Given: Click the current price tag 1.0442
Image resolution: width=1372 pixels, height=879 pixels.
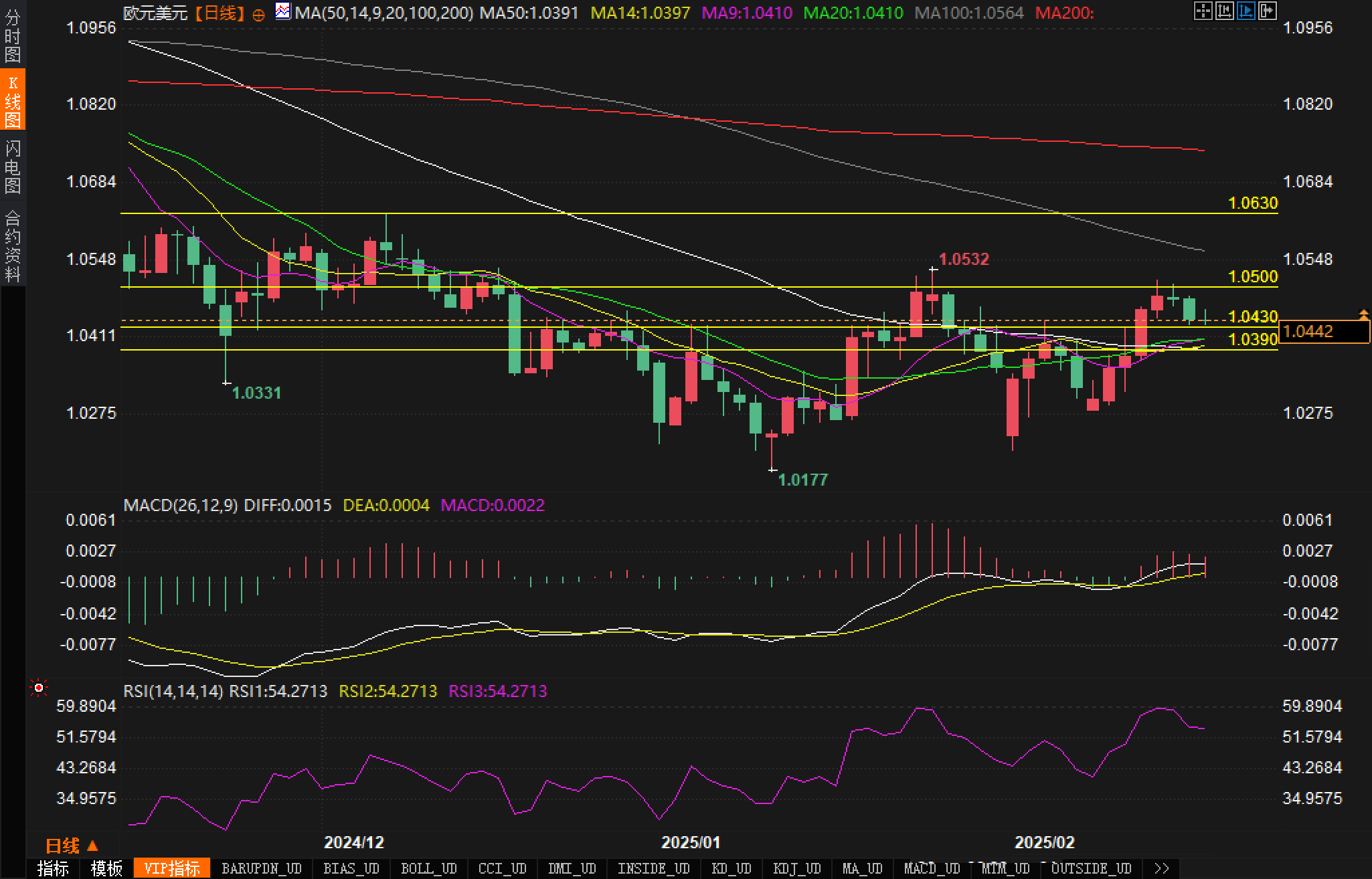Looking at the screenshot, I should 1324,331.
